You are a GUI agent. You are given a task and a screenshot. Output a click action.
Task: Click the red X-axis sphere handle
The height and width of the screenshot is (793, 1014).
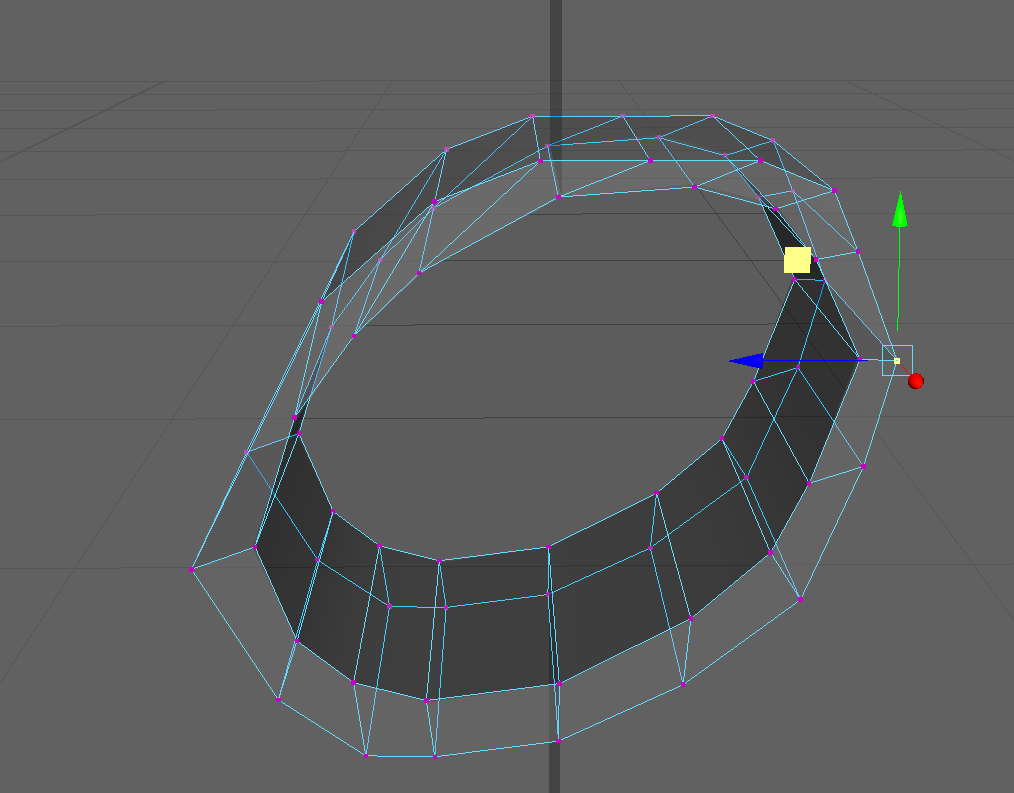[915, 381]
